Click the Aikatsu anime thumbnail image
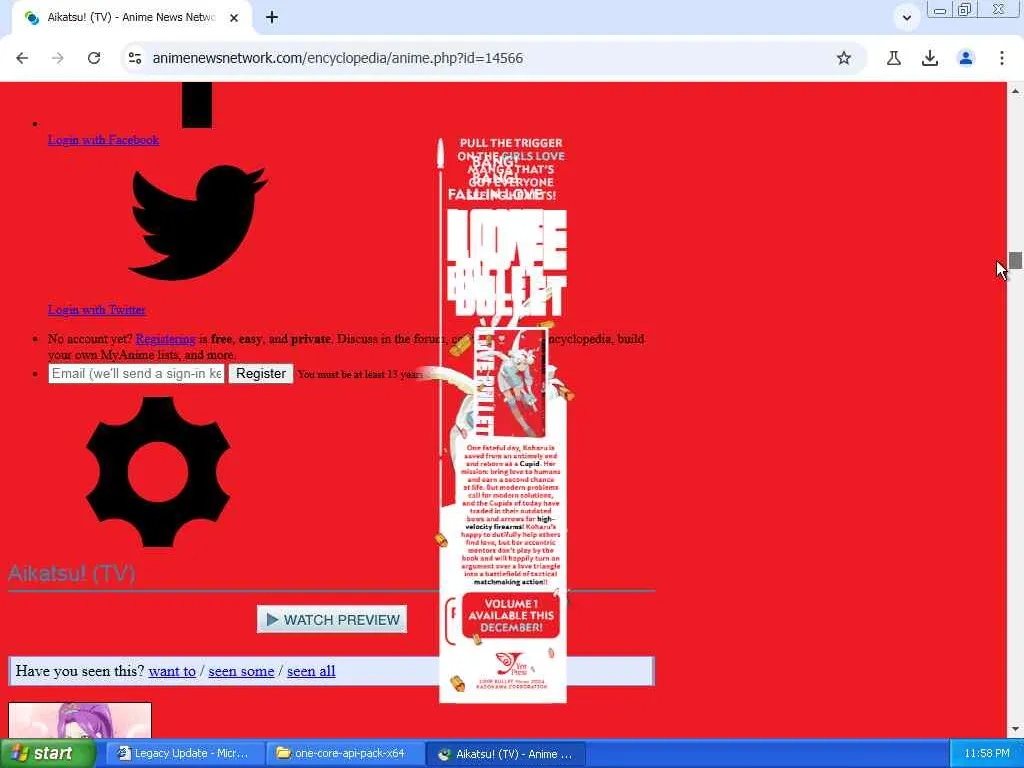Image resolution: width=1024 pixels, height=768 pixels. coord(80,720)
